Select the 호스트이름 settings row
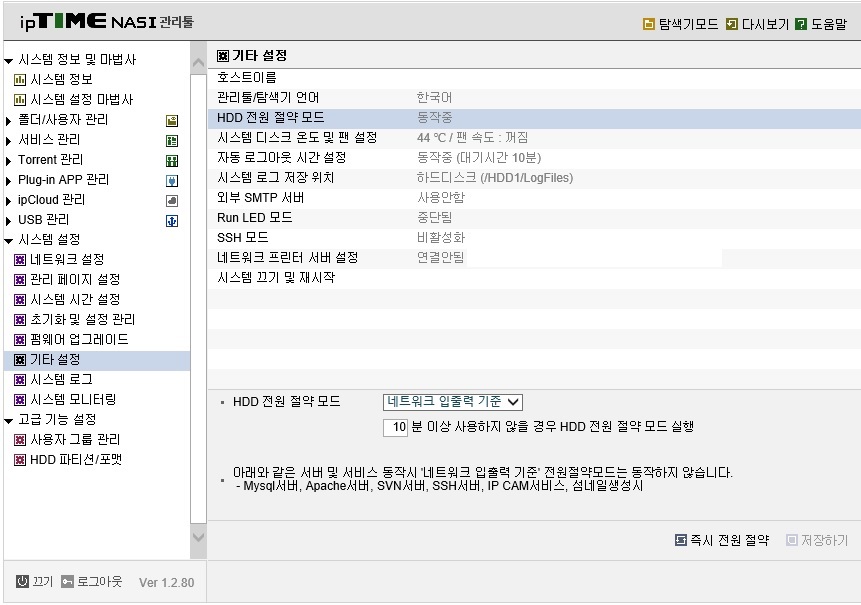861x605 pixels. [x=534, y=78]
